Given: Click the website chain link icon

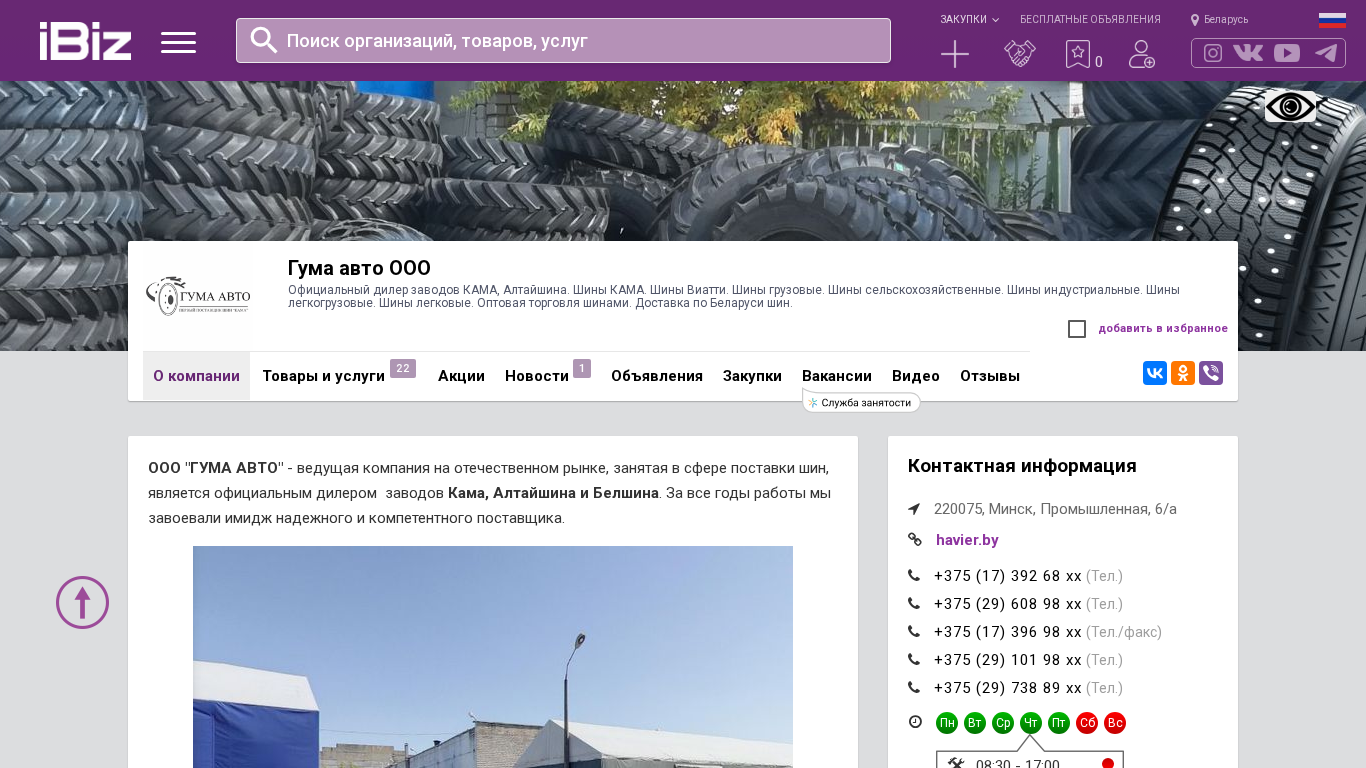Looking at the screenshot, I should point(915,540).
